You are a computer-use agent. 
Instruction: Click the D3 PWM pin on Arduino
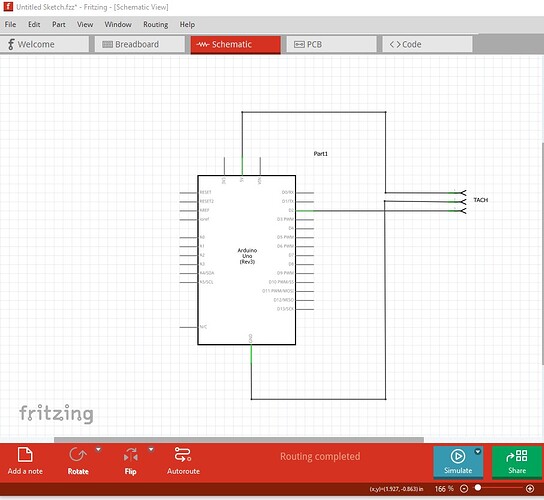[305, 220]
